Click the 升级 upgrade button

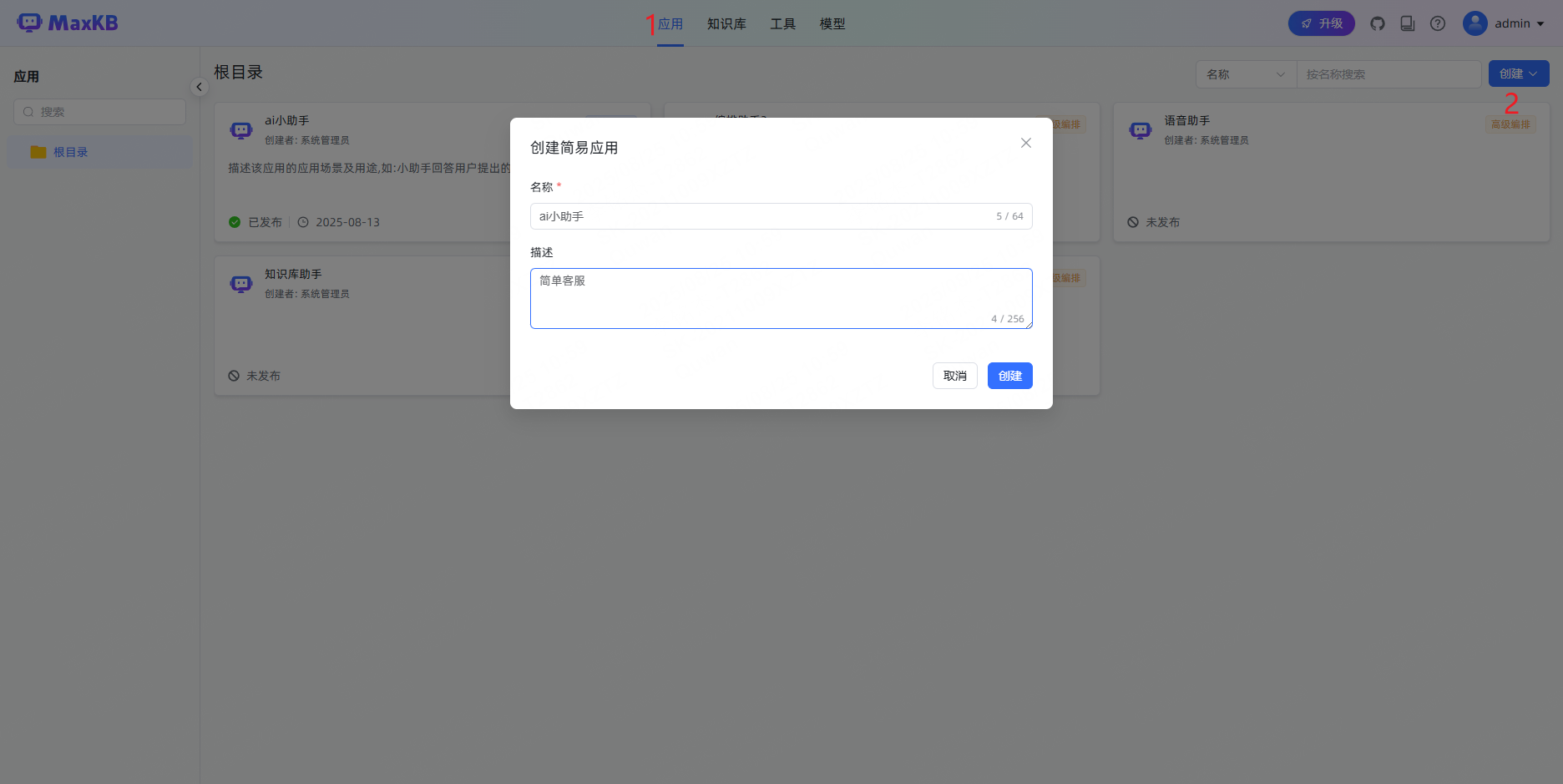[1322, 23]
